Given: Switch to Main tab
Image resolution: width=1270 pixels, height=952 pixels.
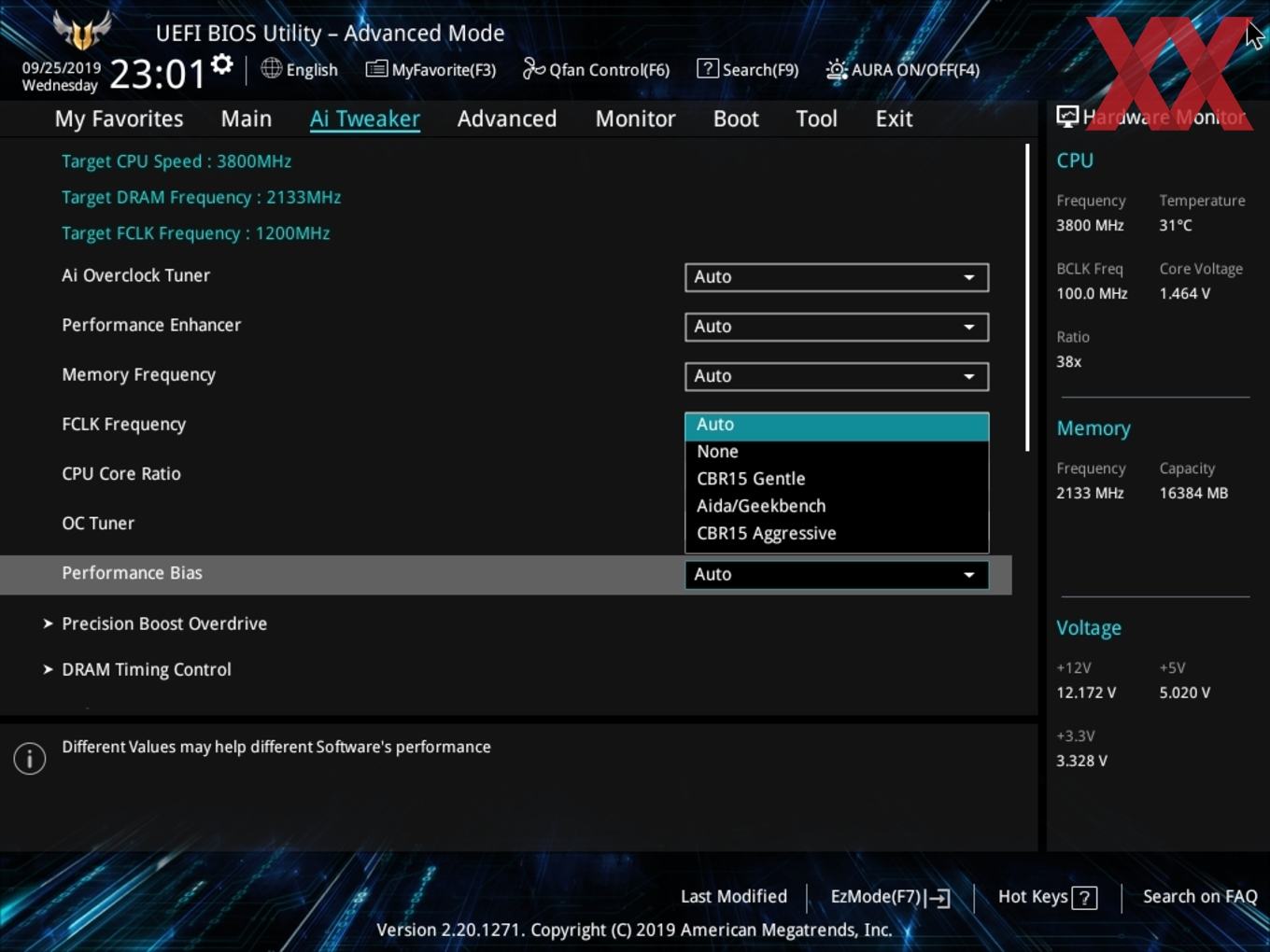Looking at the screenshot, I should point(247,119).
